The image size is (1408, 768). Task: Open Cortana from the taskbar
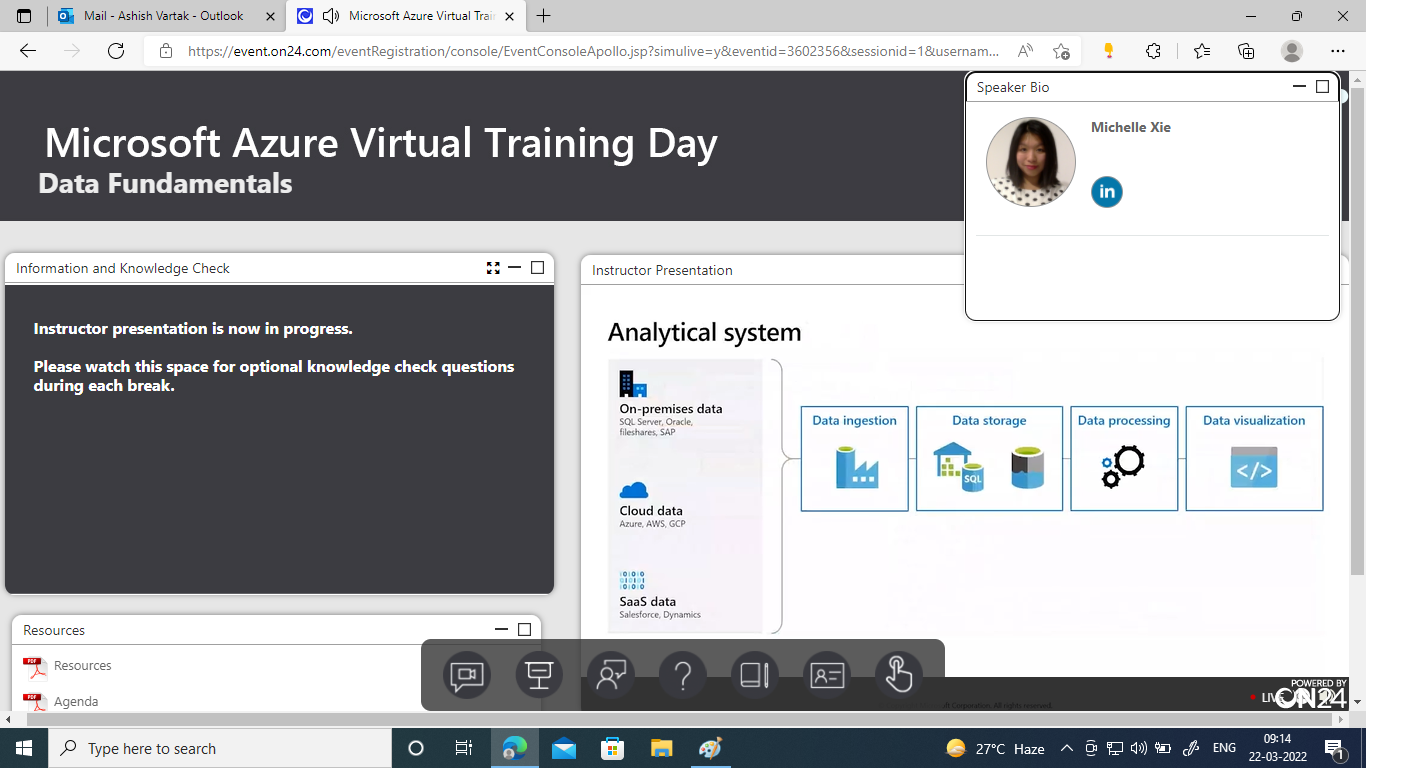416,748
